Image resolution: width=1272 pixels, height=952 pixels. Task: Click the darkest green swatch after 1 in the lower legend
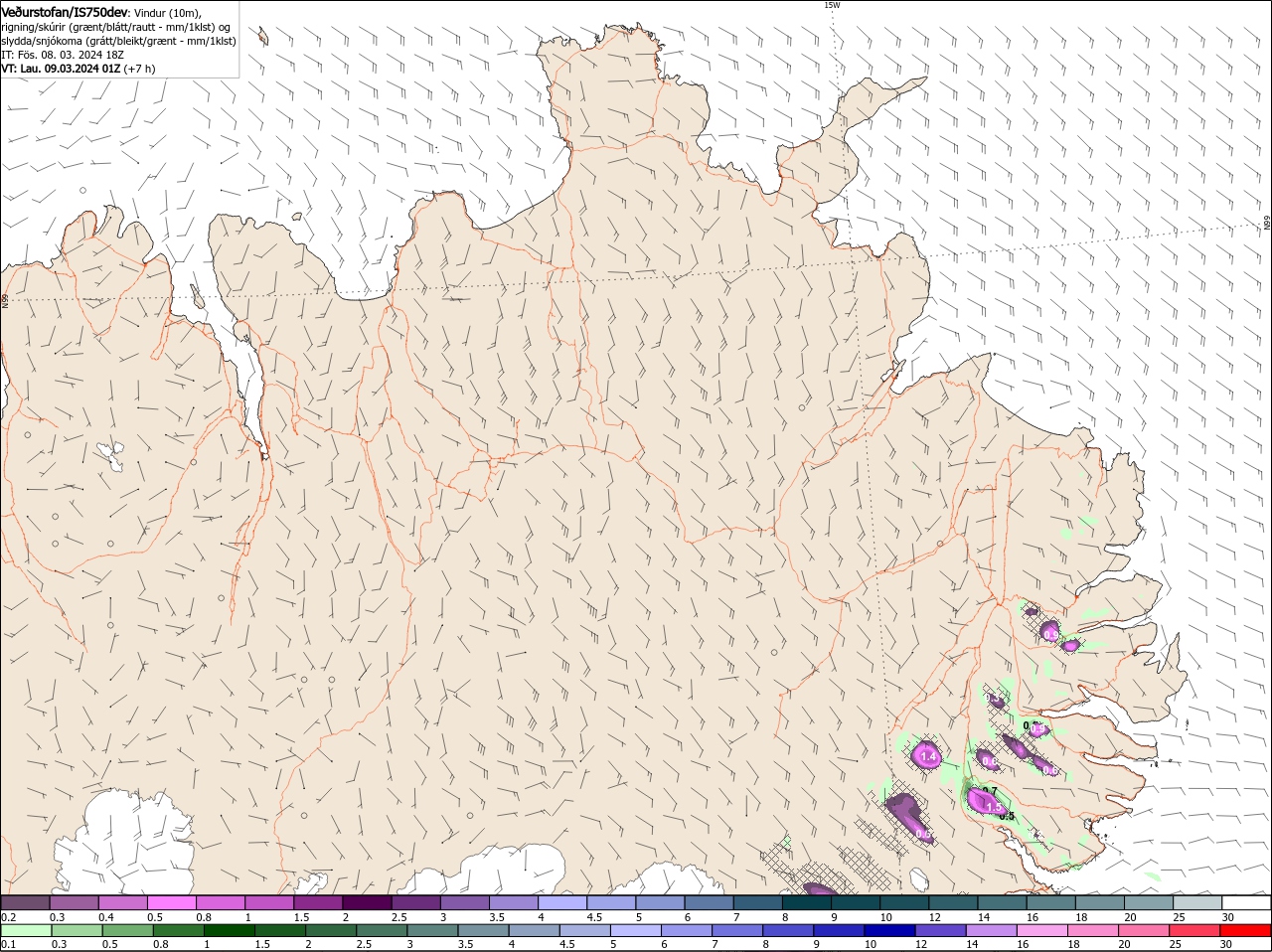pos(230,931)
